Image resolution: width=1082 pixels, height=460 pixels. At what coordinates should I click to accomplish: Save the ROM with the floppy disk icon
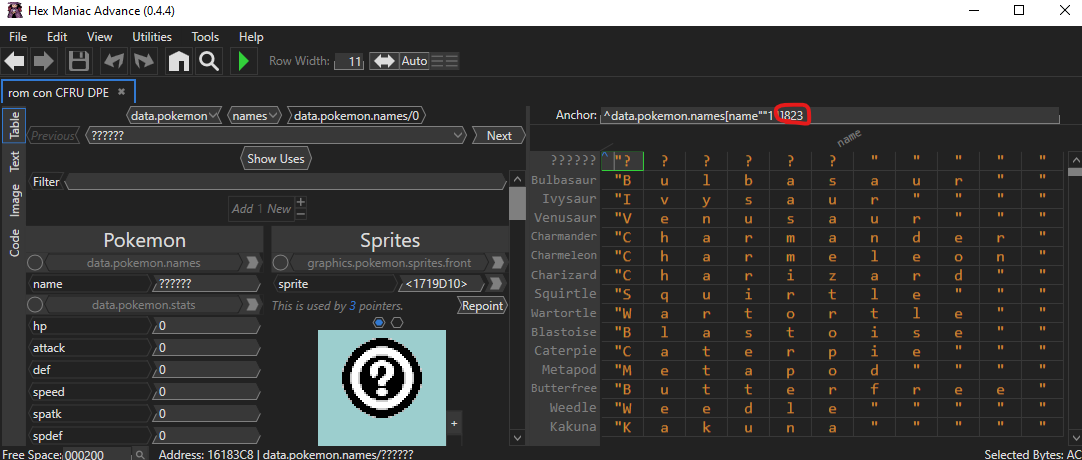coord(79,62)
